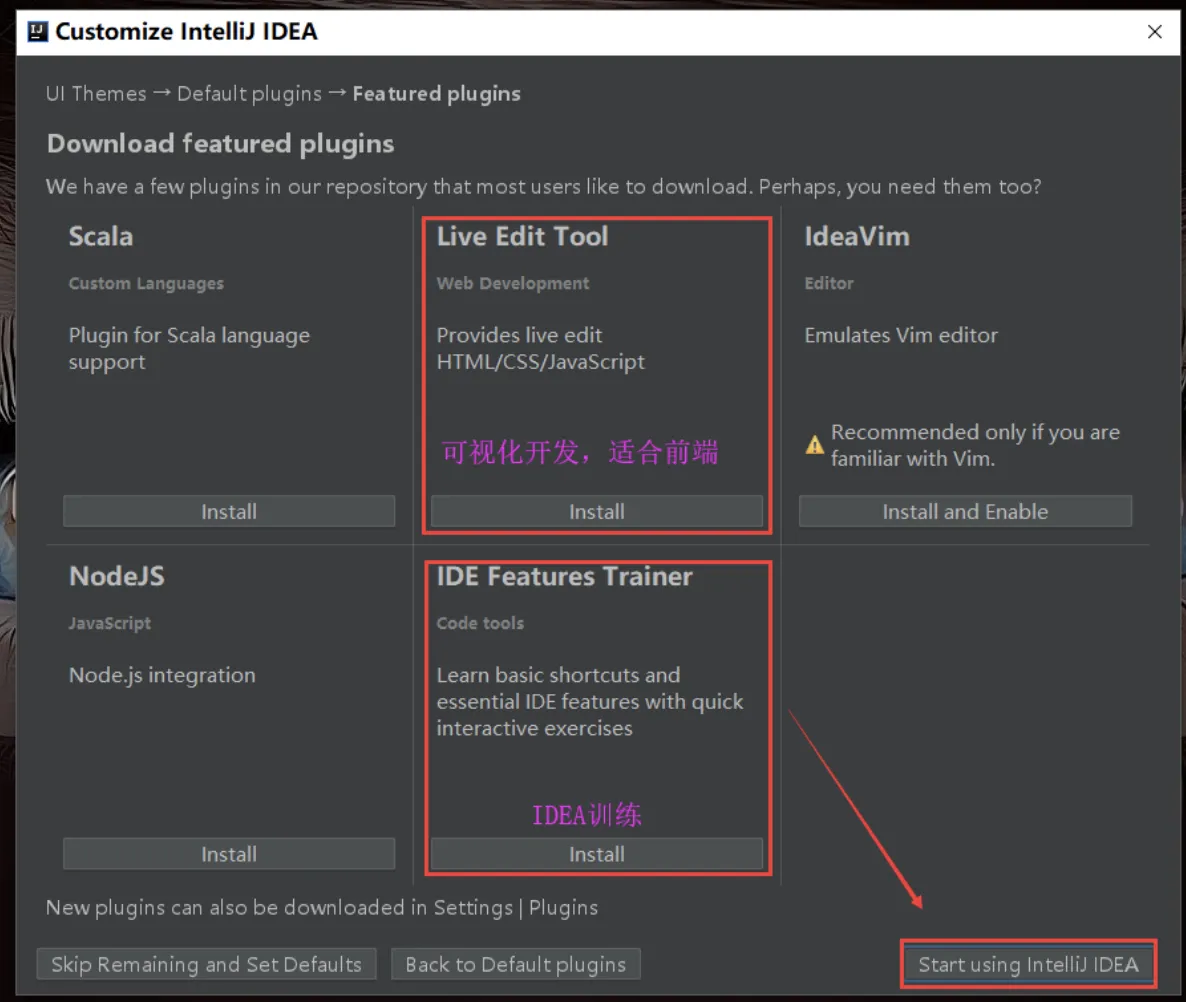Click the NodeJS plugin title
The width and height of the screenshot is (1186, 1002).
[116, 576]
